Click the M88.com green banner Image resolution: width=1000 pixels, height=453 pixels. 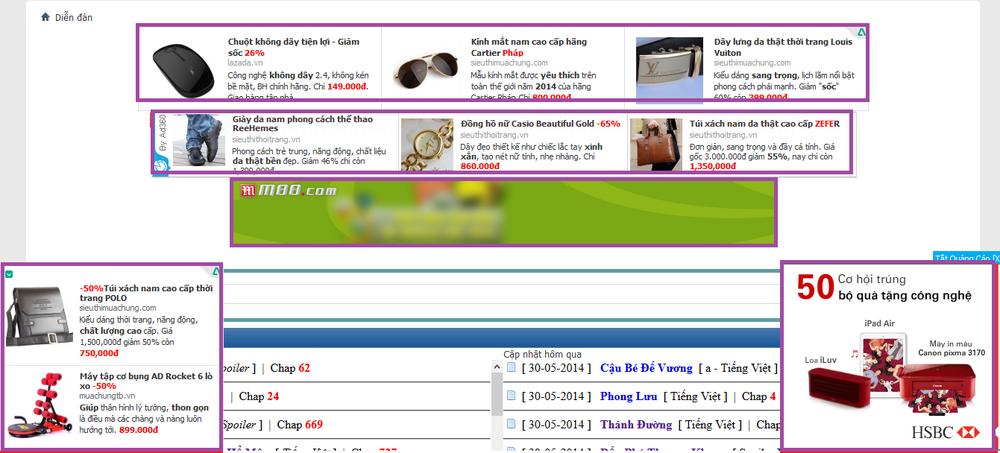pos(503,211)
